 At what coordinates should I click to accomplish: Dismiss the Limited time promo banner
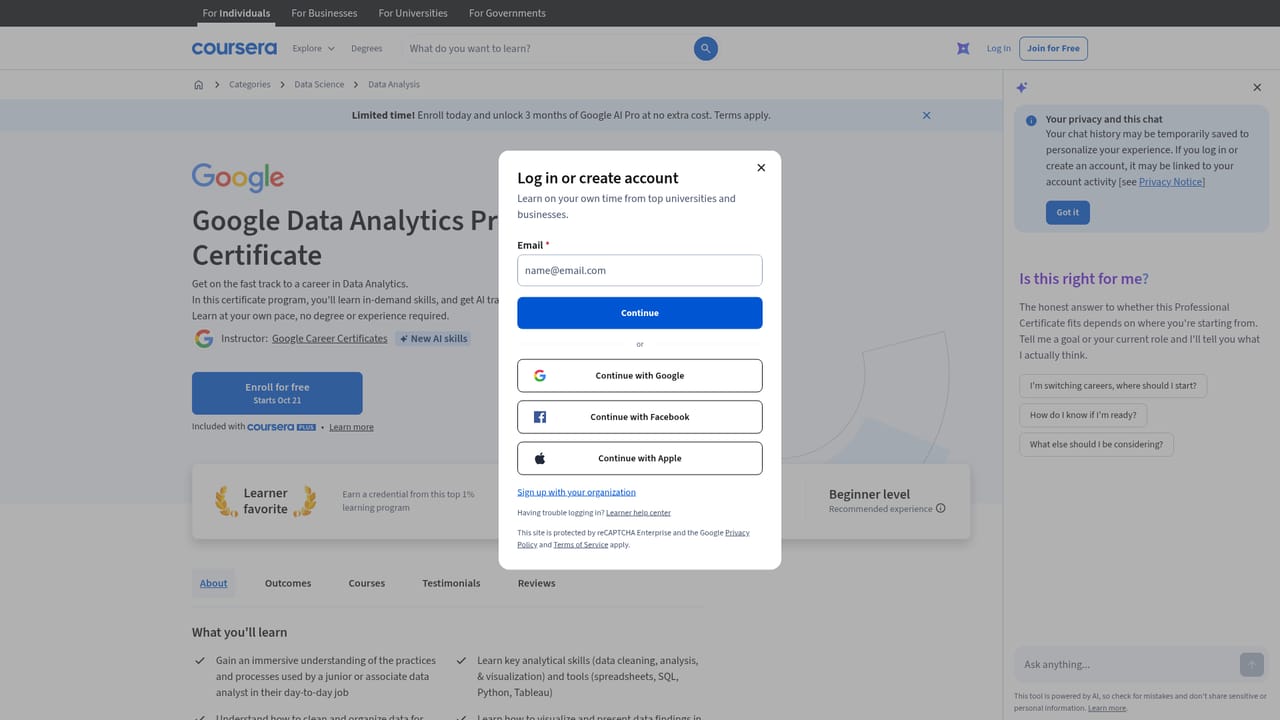[x=926, y=115]
